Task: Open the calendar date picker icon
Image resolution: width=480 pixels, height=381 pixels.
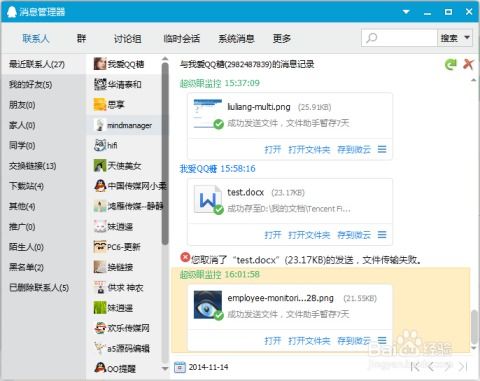Action: tap(180, 367)
